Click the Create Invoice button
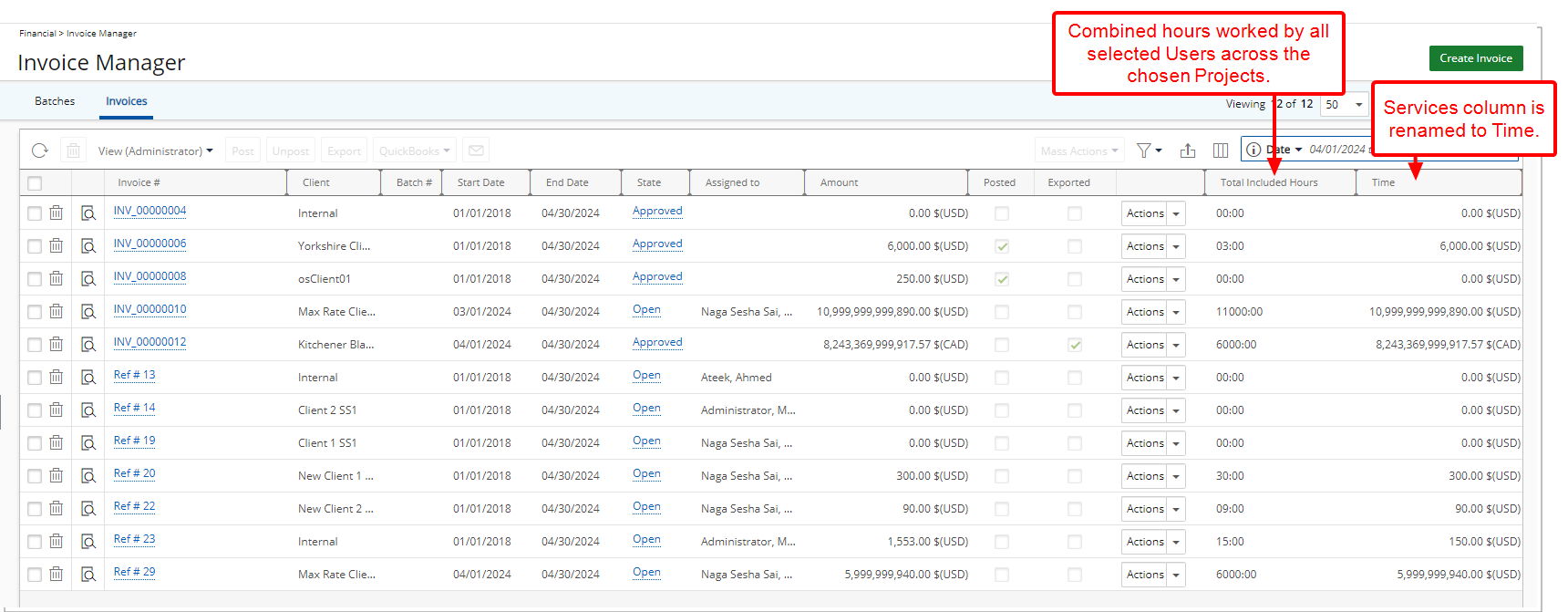Viewport: 1568px width, 612px height. (1476, 58)
